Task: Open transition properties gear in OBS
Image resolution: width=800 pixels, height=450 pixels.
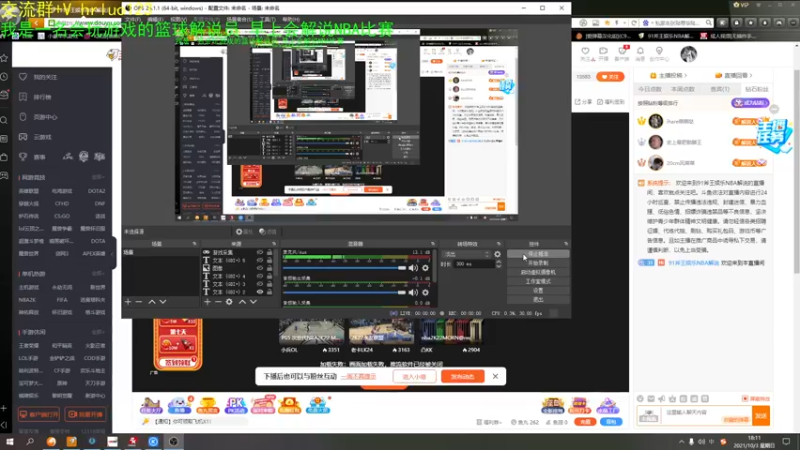Action: coord(497,254)
